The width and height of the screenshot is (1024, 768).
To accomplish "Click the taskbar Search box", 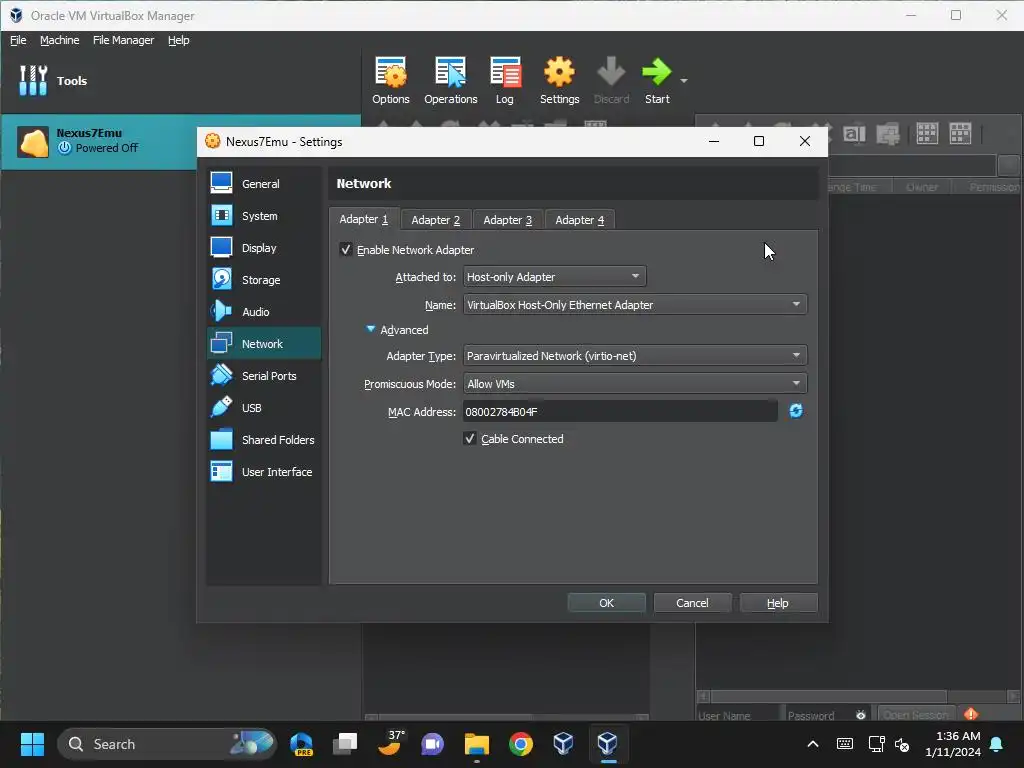I will click(x=167, y=744).
